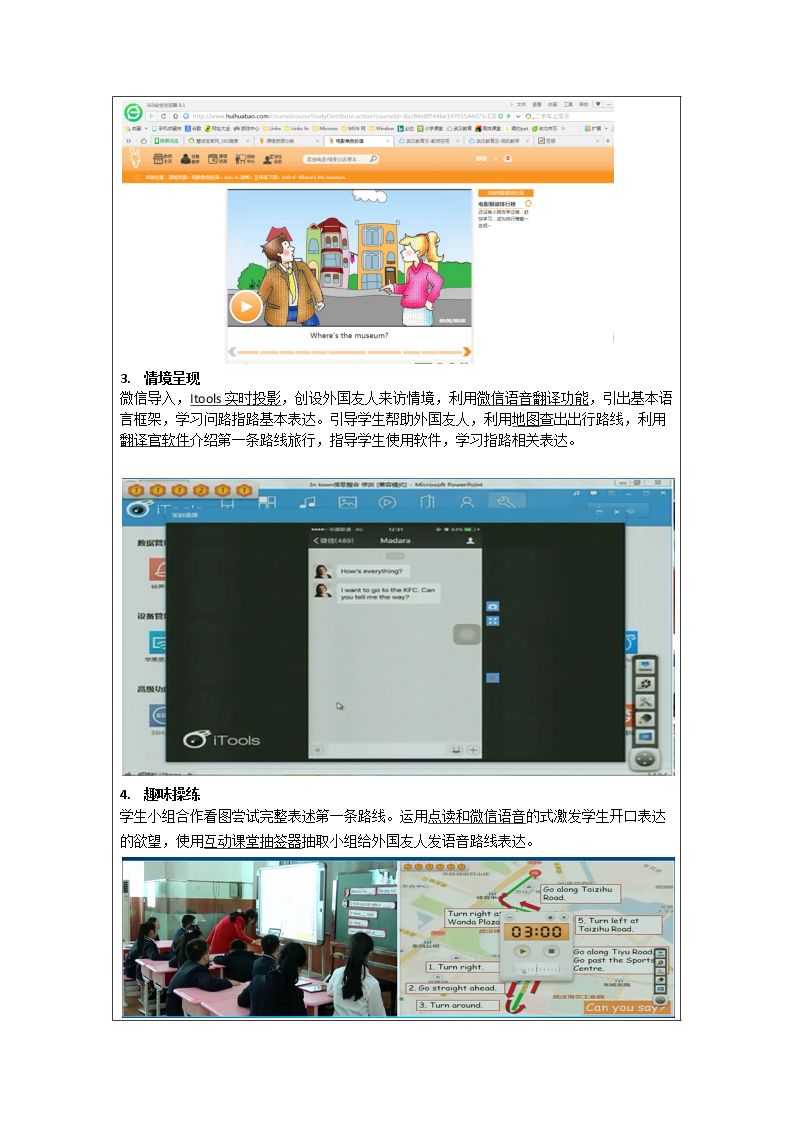Click the magnifier icon in the search box
This screenshot has height=1123, width=794.
coord(373,159)
